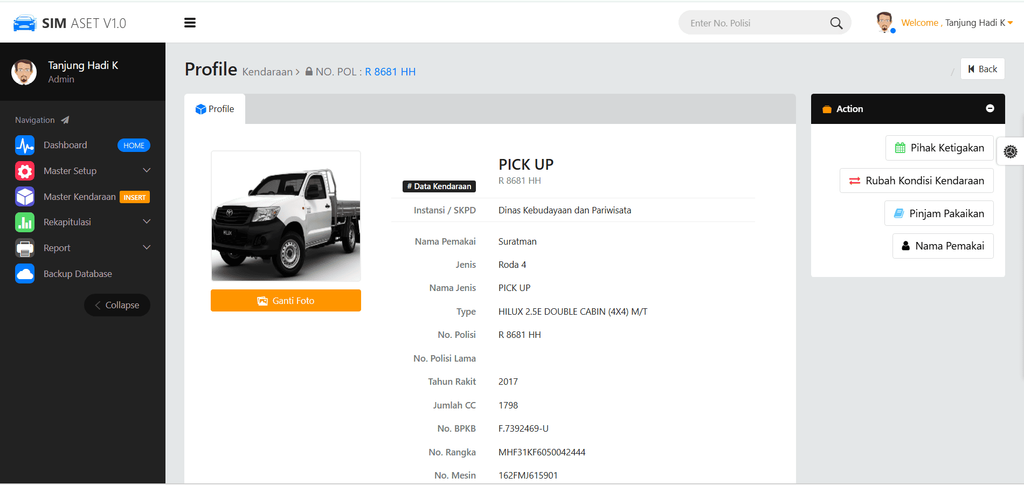Click the Rekapitulasi bar chart icon

25,222
